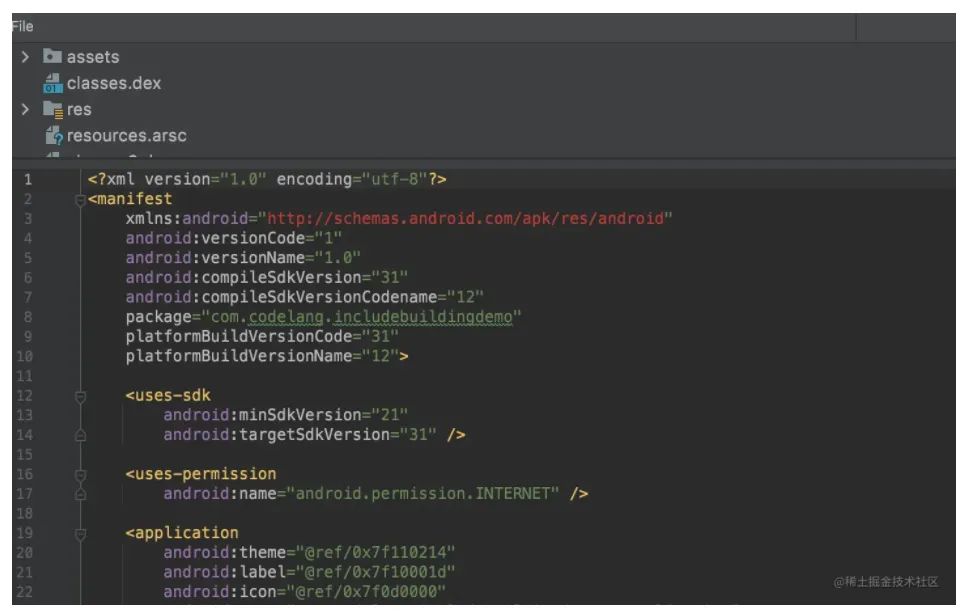Select resources.arsc in file list

[127, 135]
